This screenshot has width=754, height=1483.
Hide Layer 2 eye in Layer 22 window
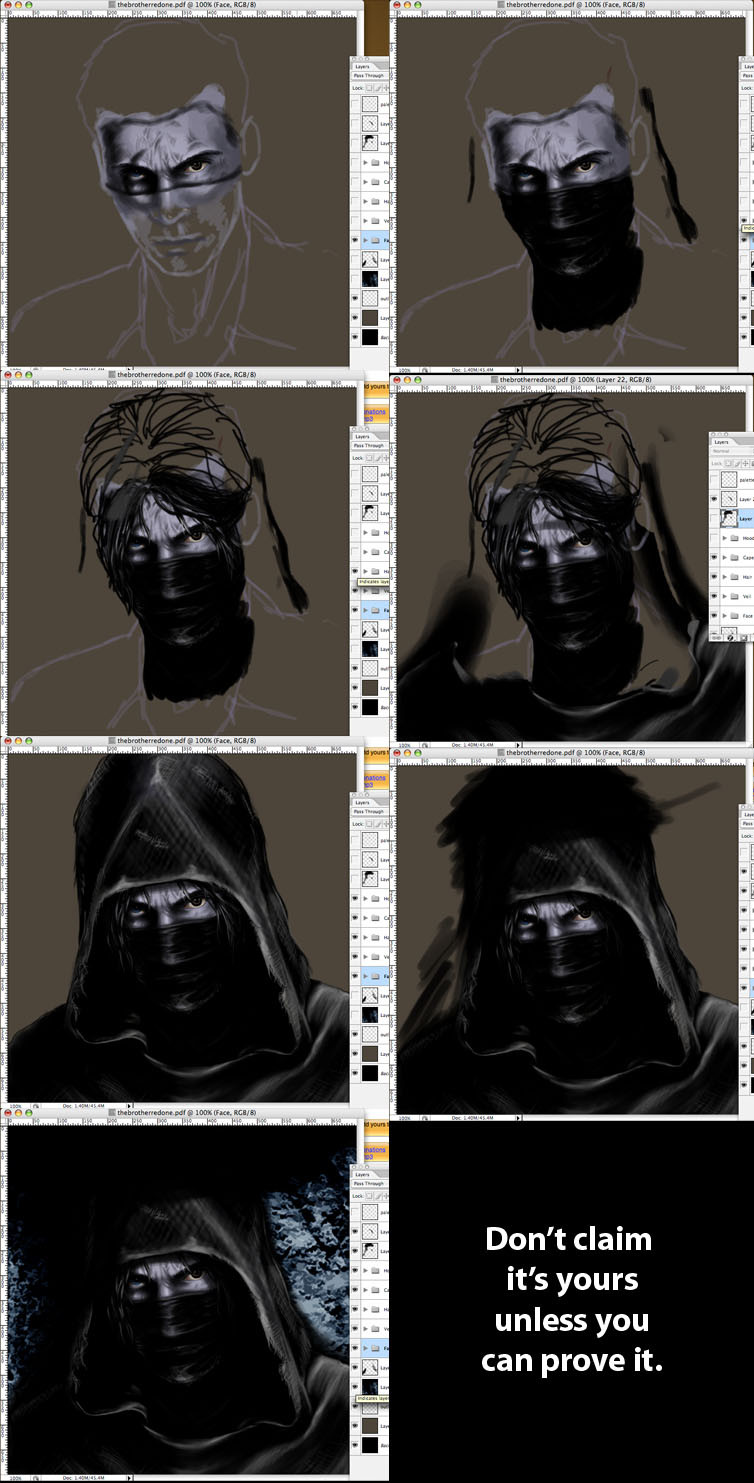[x=714, y=499]
